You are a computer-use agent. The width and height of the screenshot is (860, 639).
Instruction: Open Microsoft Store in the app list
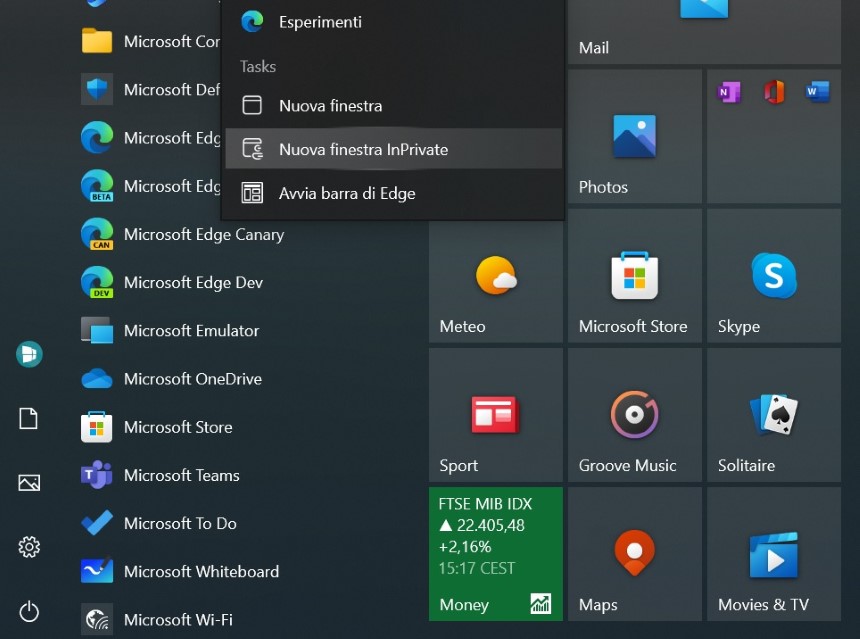coord(157,427)
